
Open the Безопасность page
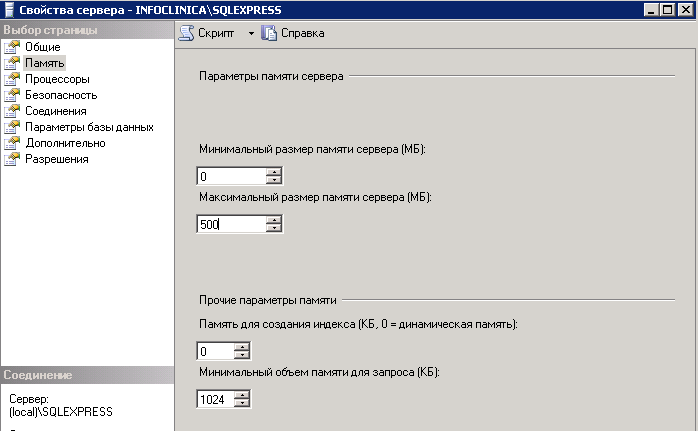point(61,95)
